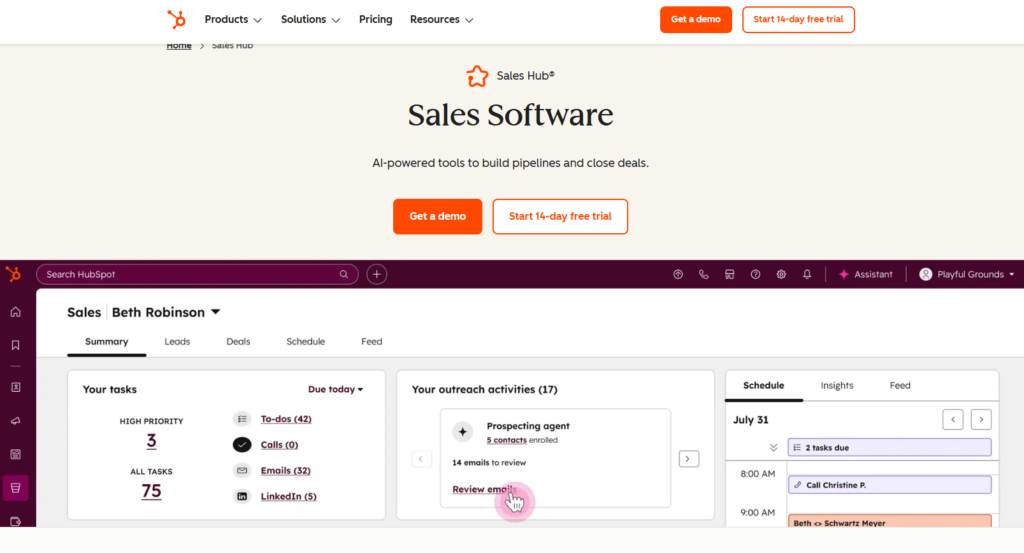The width and height of the screenshot is (1024, 553).
Task: Click the highlighted sales icon in sidebar
Action: click(x=16, y=488)
